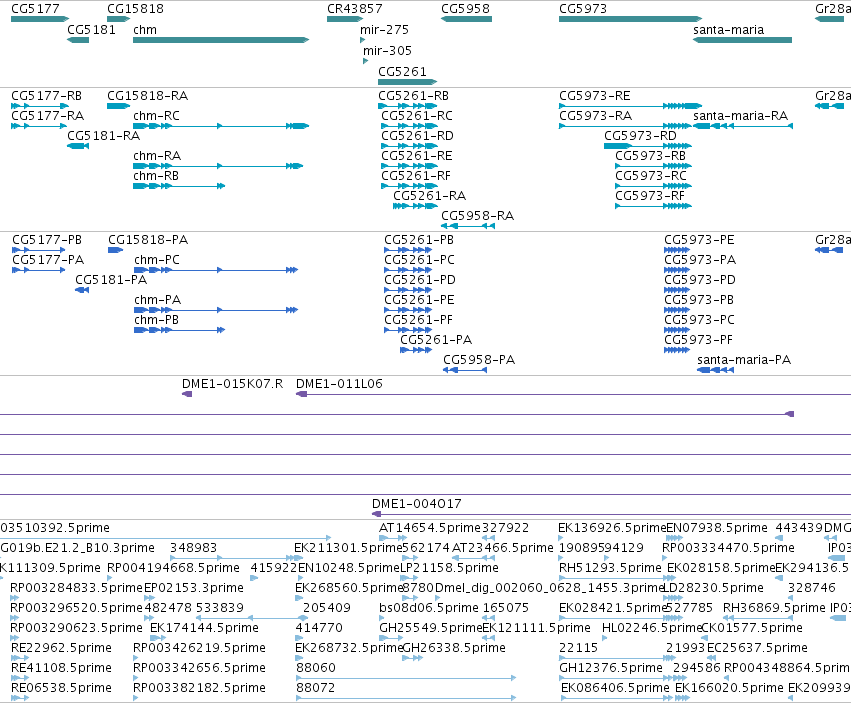Click the CG5958 gene label
Screen dimensions: 851x703
pyautogui.click(x=465, y=9)
